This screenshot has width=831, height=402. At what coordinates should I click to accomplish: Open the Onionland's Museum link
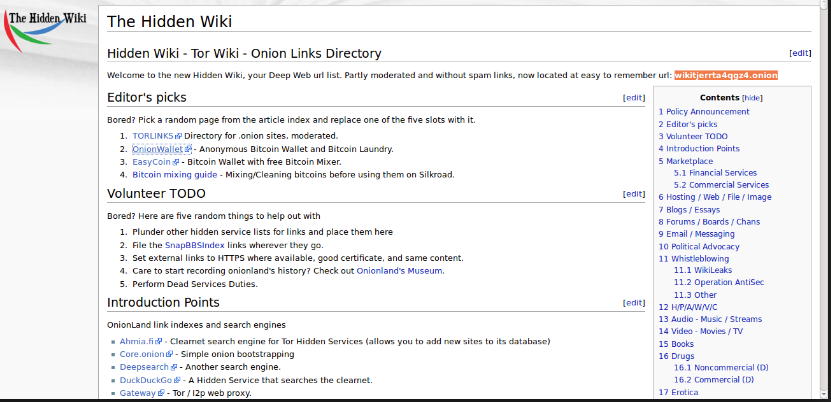click(398, 270)
